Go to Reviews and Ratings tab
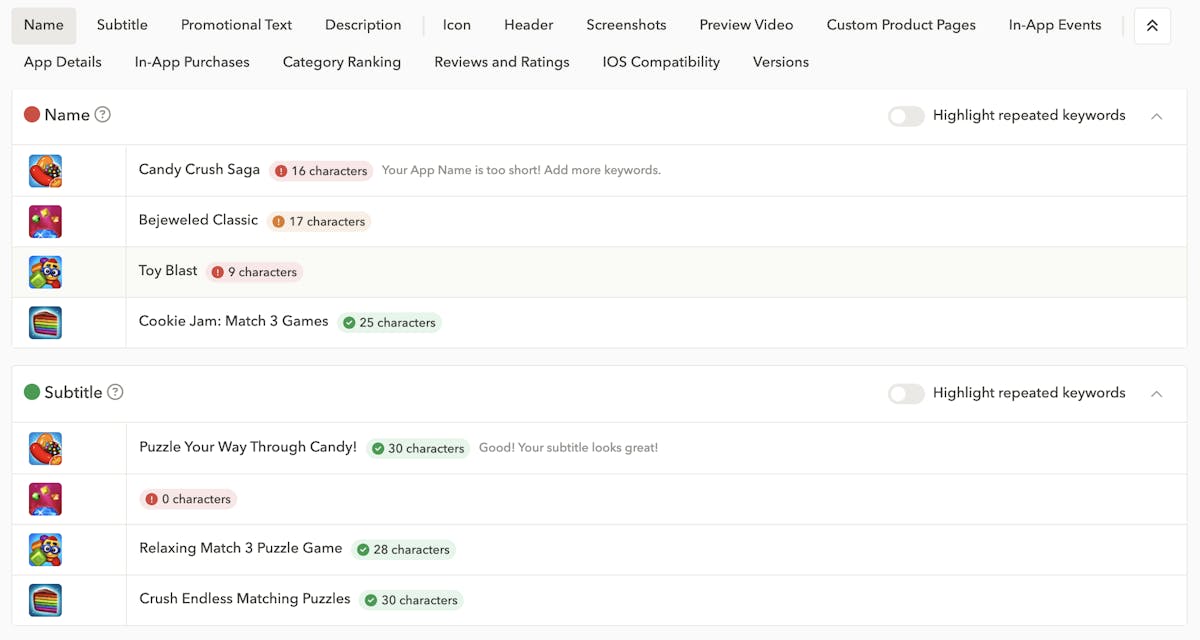1200x640 pixels. click(x=501, y=62)
